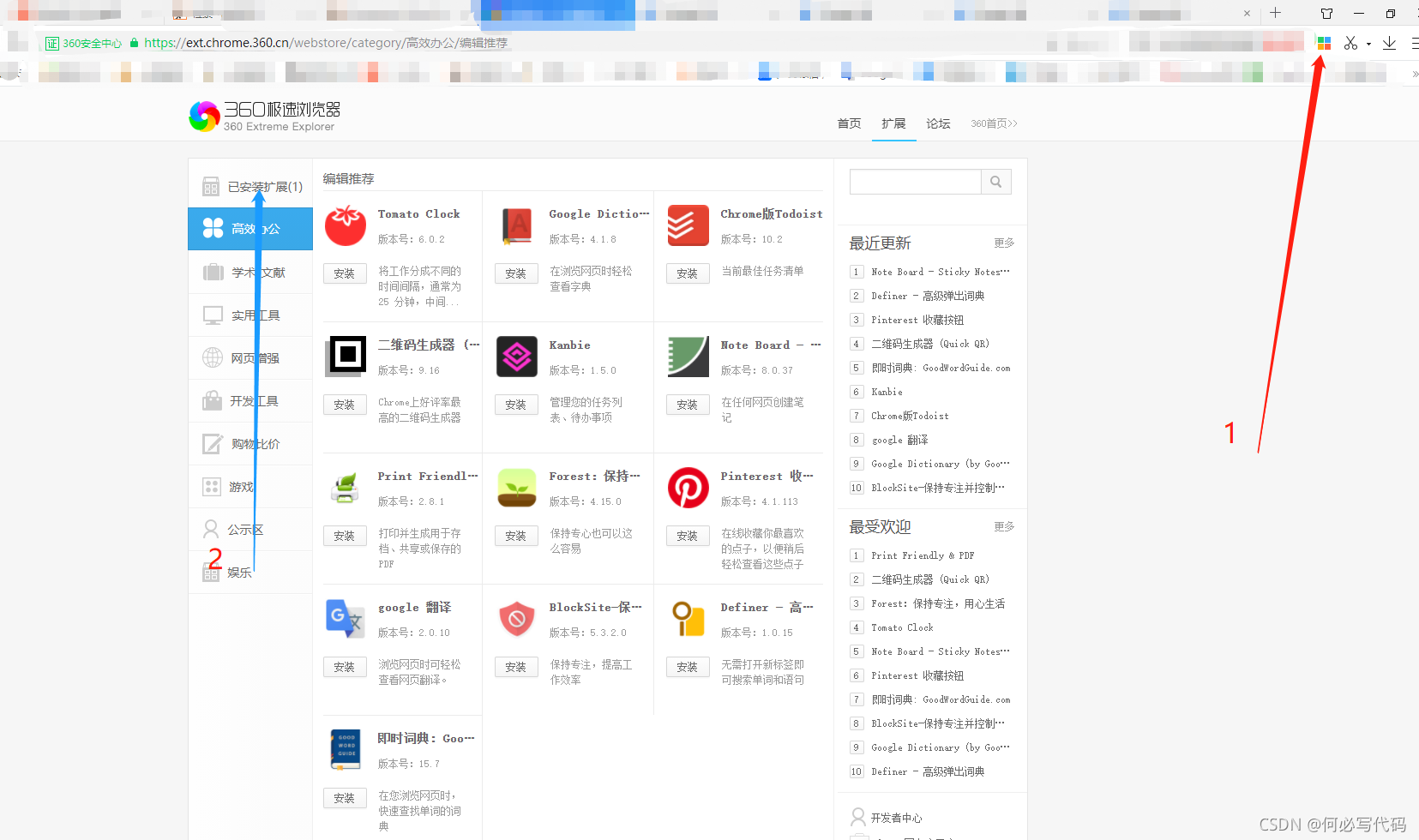Screen dimensions: 1419x840
Task: Go to the 首页 tab
Action: point(849,123)
